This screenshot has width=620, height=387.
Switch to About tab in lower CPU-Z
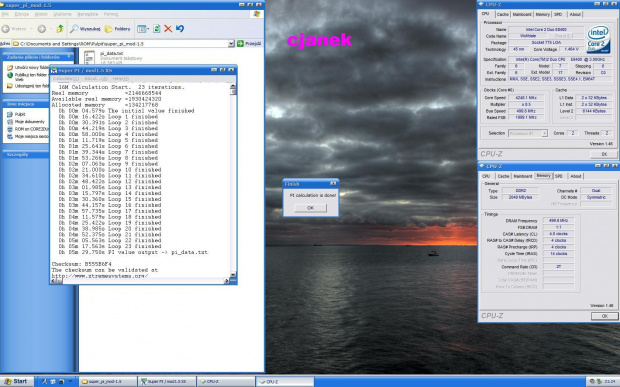[576, 176]
